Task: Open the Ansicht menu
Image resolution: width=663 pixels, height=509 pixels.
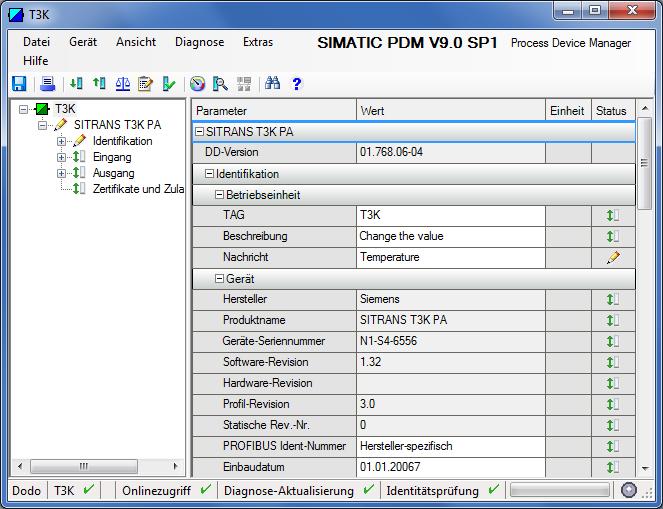Action: [136, 42]
